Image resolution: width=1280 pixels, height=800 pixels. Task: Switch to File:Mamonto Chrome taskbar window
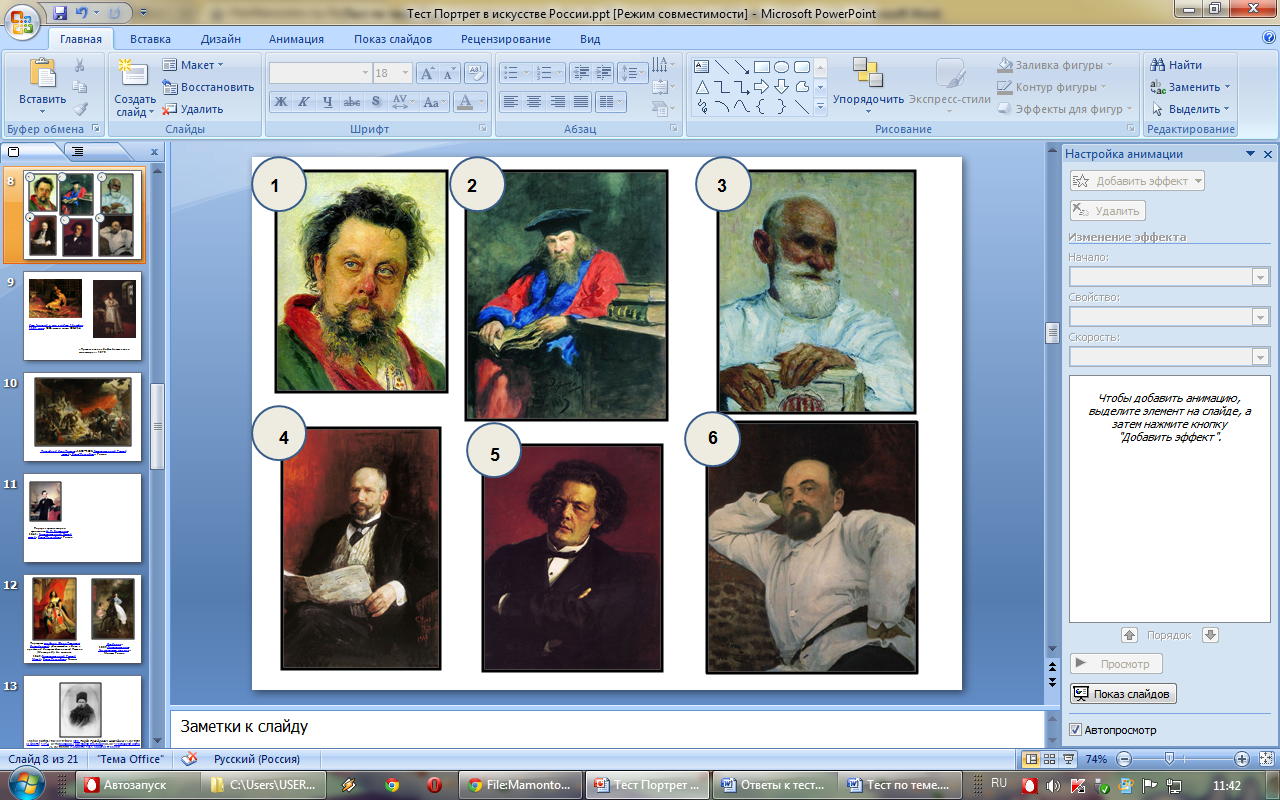pyautogui.click(x=520, y=785)
